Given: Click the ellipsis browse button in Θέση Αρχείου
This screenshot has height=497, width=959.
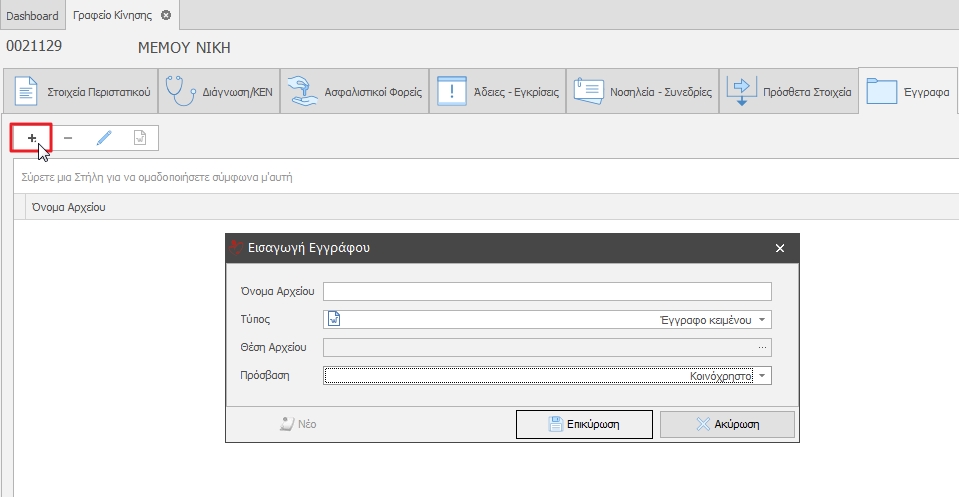Looking at the screenshot, I should (763, 348).
